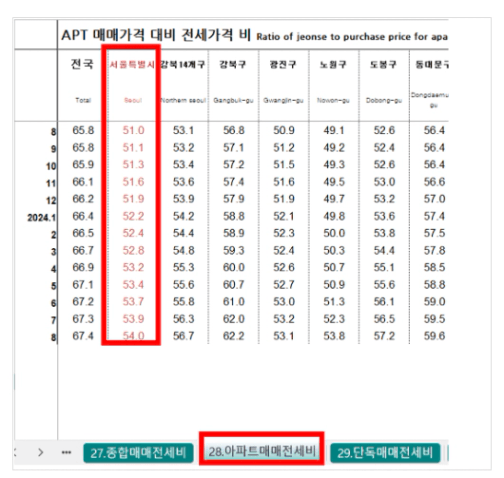Select Northern seoul value 56.7

pos(183,336)
